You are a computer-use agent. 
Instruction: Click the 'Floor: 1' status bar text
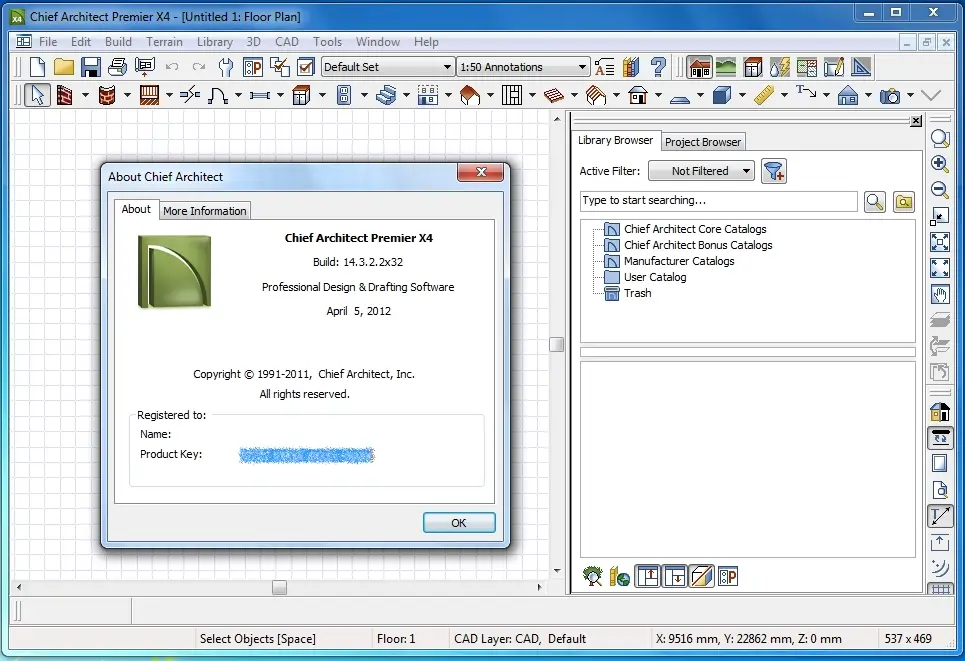[396, 639]
